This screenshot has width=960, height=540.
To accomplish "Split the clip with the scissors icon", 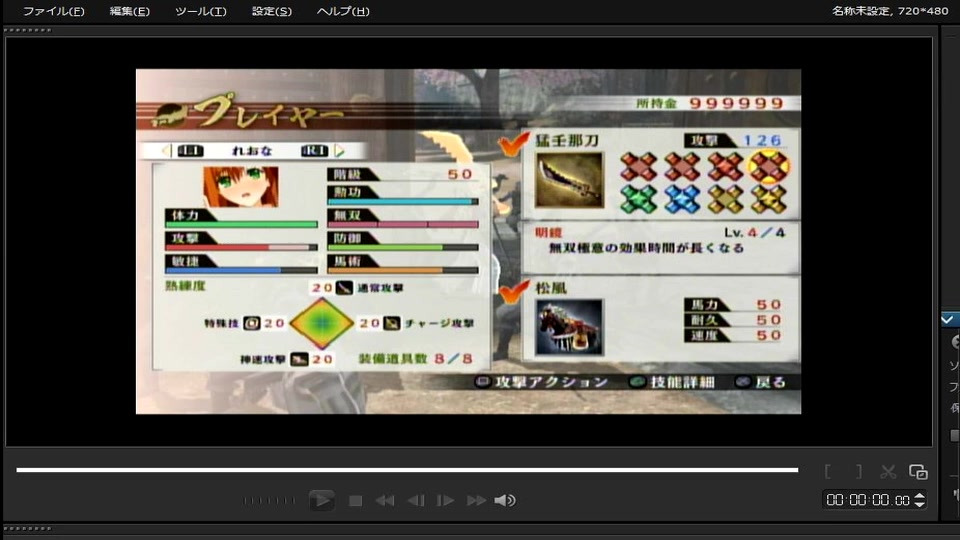I will [888, 471].
